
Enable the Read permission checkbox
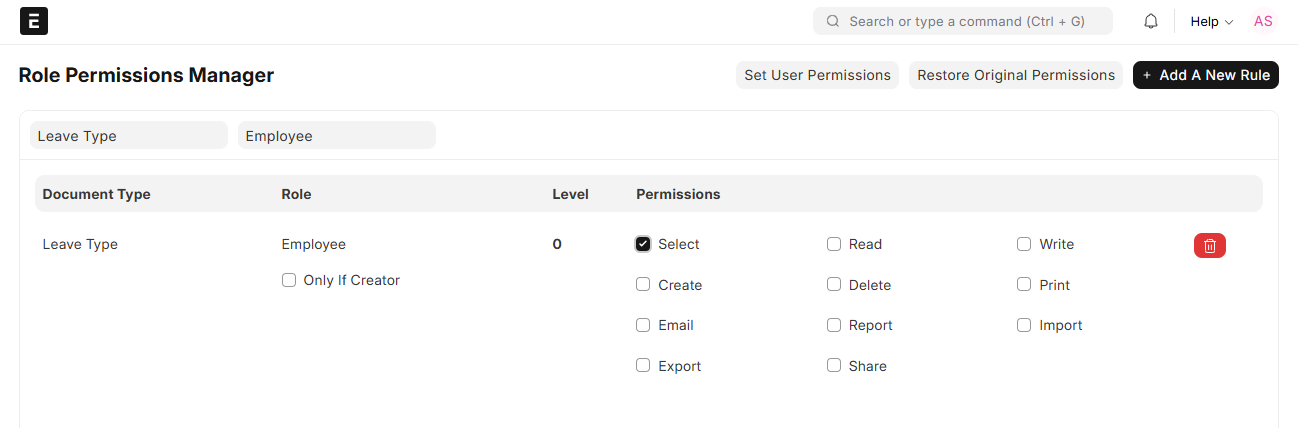[x=834, y=244]
